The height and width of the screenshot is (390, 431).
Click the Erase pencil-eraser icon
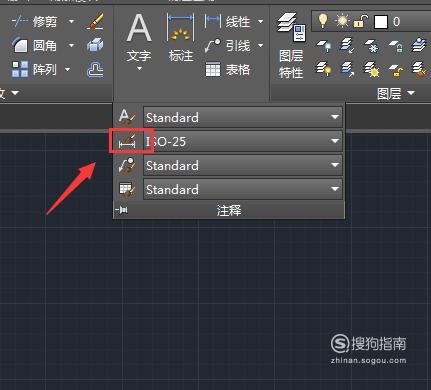coord(95,21)
